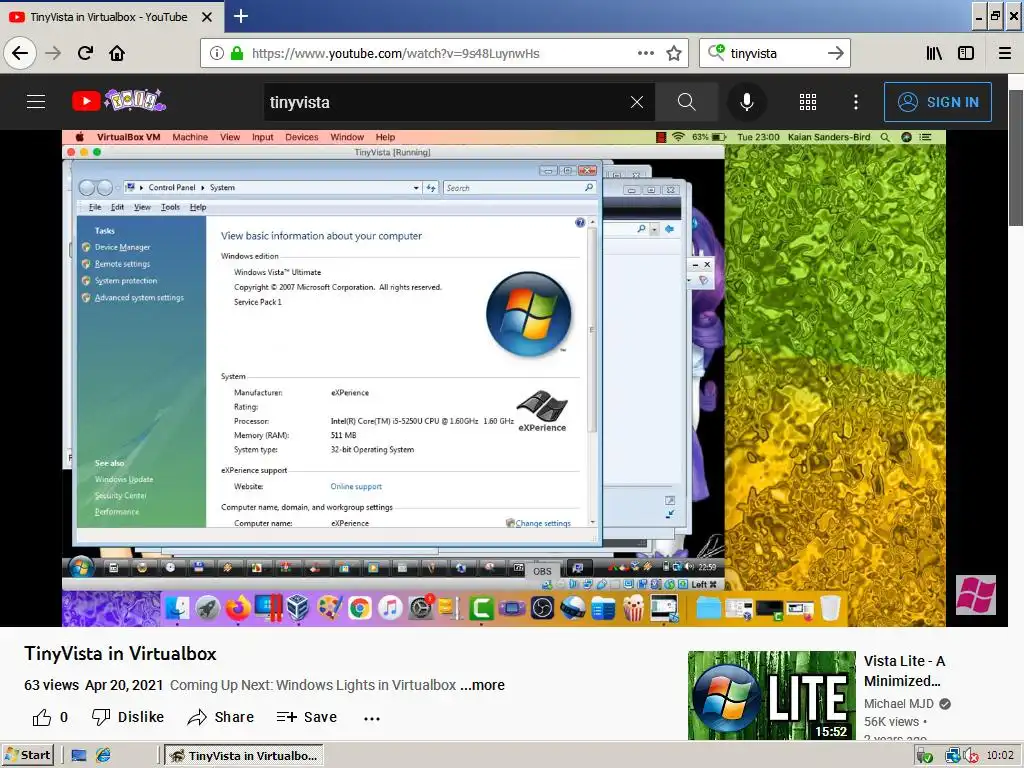Open the browser Library icon
Viewport: 1024px width, 768px height.
934,53
